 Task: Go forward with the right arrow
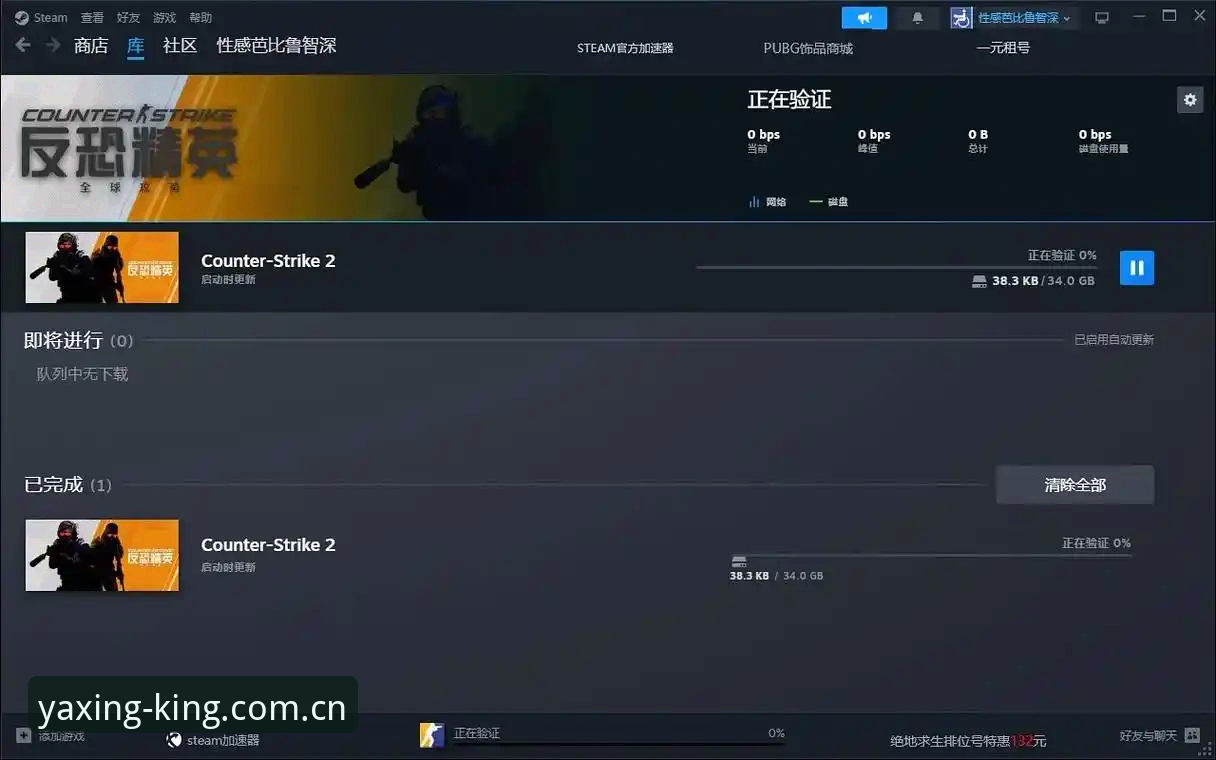[x=52, y=45]
